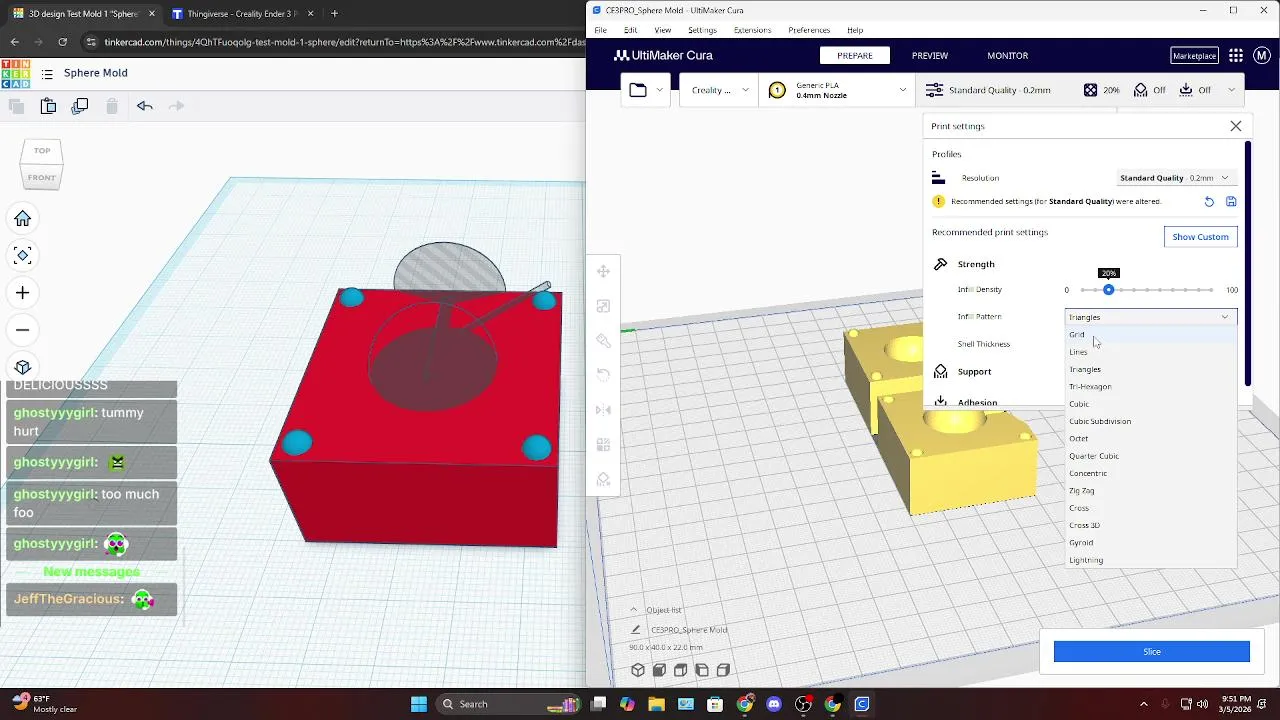The height and width of the screenshot is (720, 1280).
Task: Click the pencil rename icon for CE3PRO_Sphere Mold
Action: tap(635, 630)
